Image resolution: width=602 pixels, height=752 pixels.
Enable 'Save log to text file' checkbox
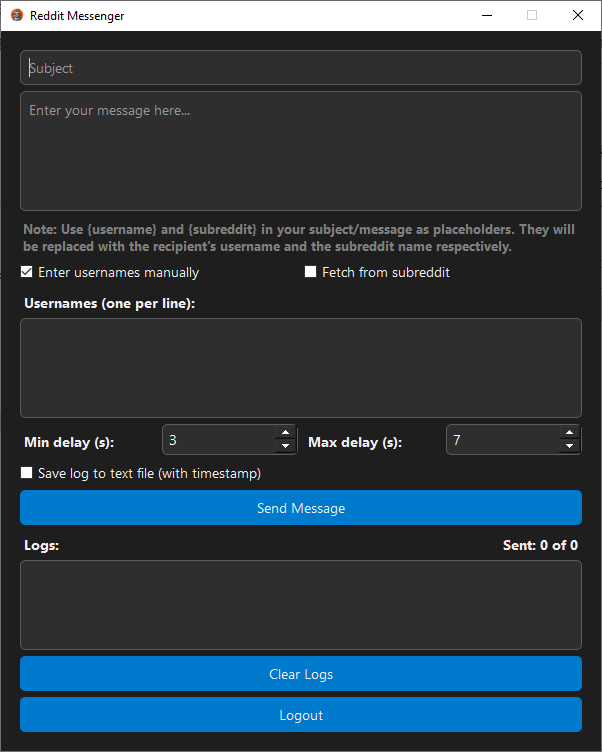point(27,473)
